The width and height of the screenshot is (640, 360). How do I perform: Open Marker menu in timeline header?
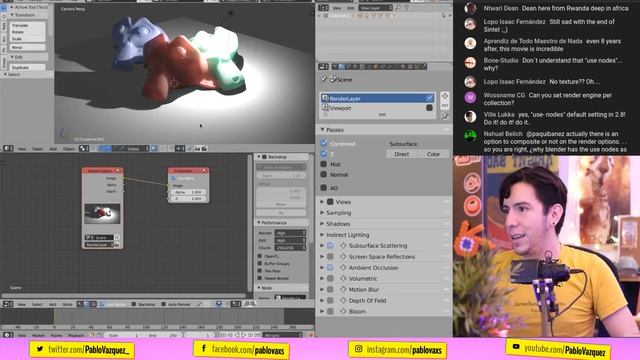[x=38, y=335]
